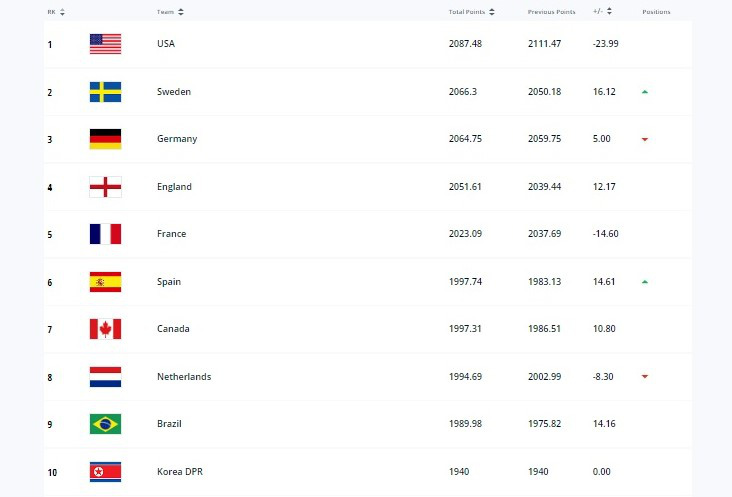Viewport: 732px width, 497px height.
Task: Click the Sweden flag icon
Action: [105, 92]
